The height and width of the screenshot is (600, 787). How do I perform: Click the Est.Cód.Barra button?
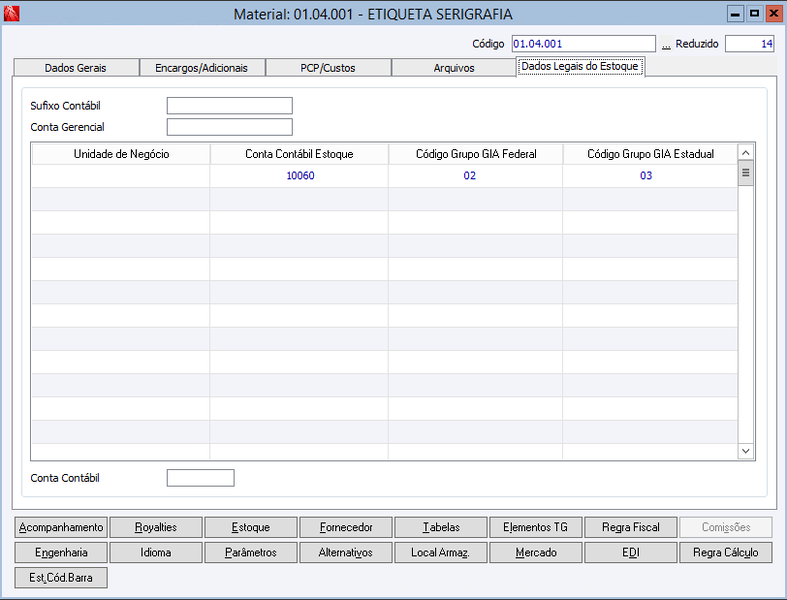click(x=61, y=577)
